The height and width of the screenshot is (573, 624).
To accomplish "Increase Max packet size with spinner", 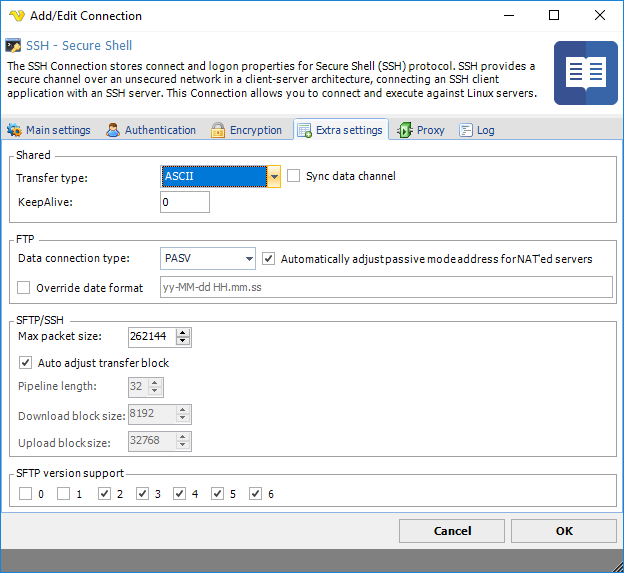I will coord(184,333).
